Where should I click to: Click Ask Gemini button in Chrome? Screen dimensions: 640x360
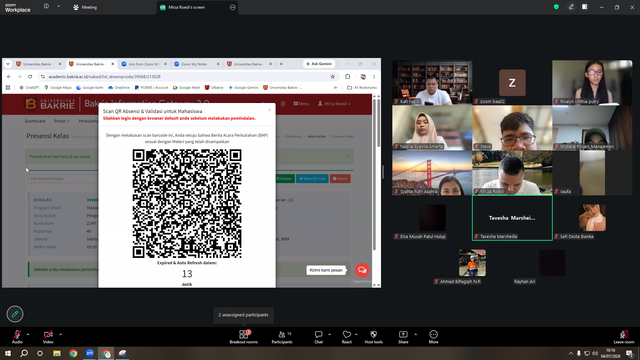point(319,64)
